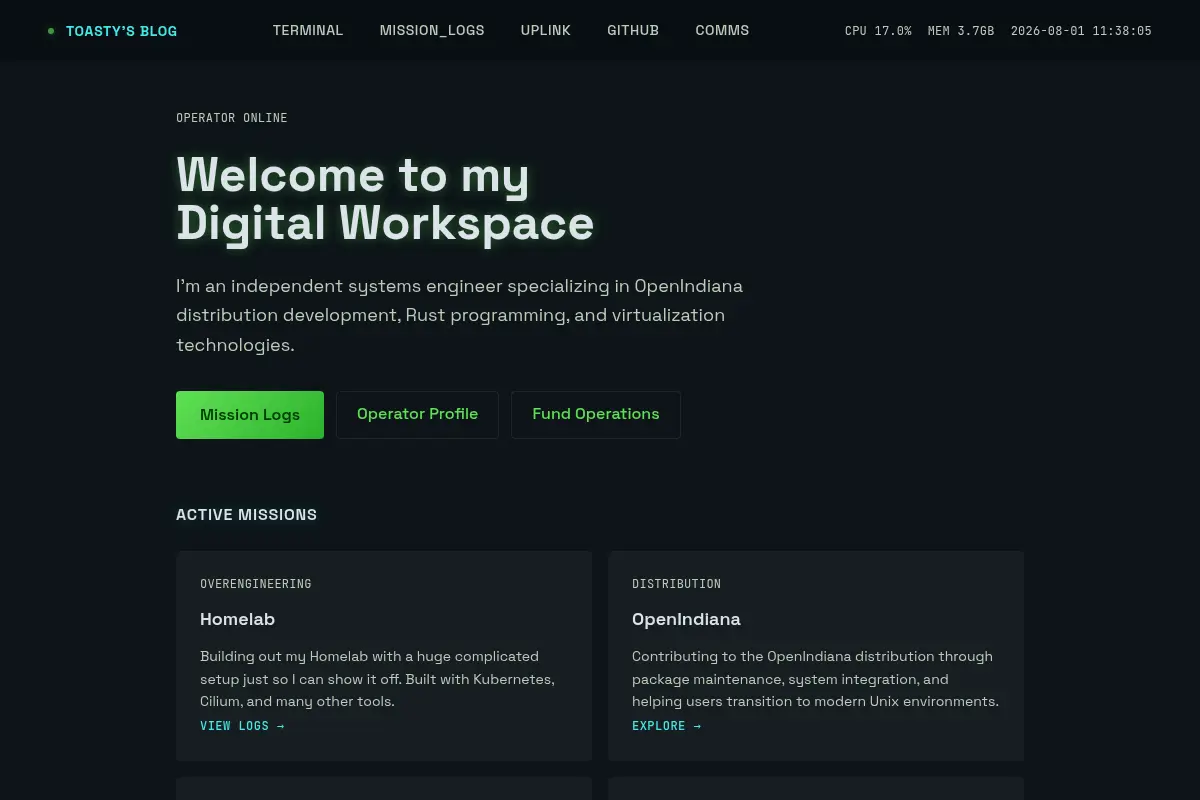Select the UPLINK nav item
1200x800 pixels.
[546, 30]
